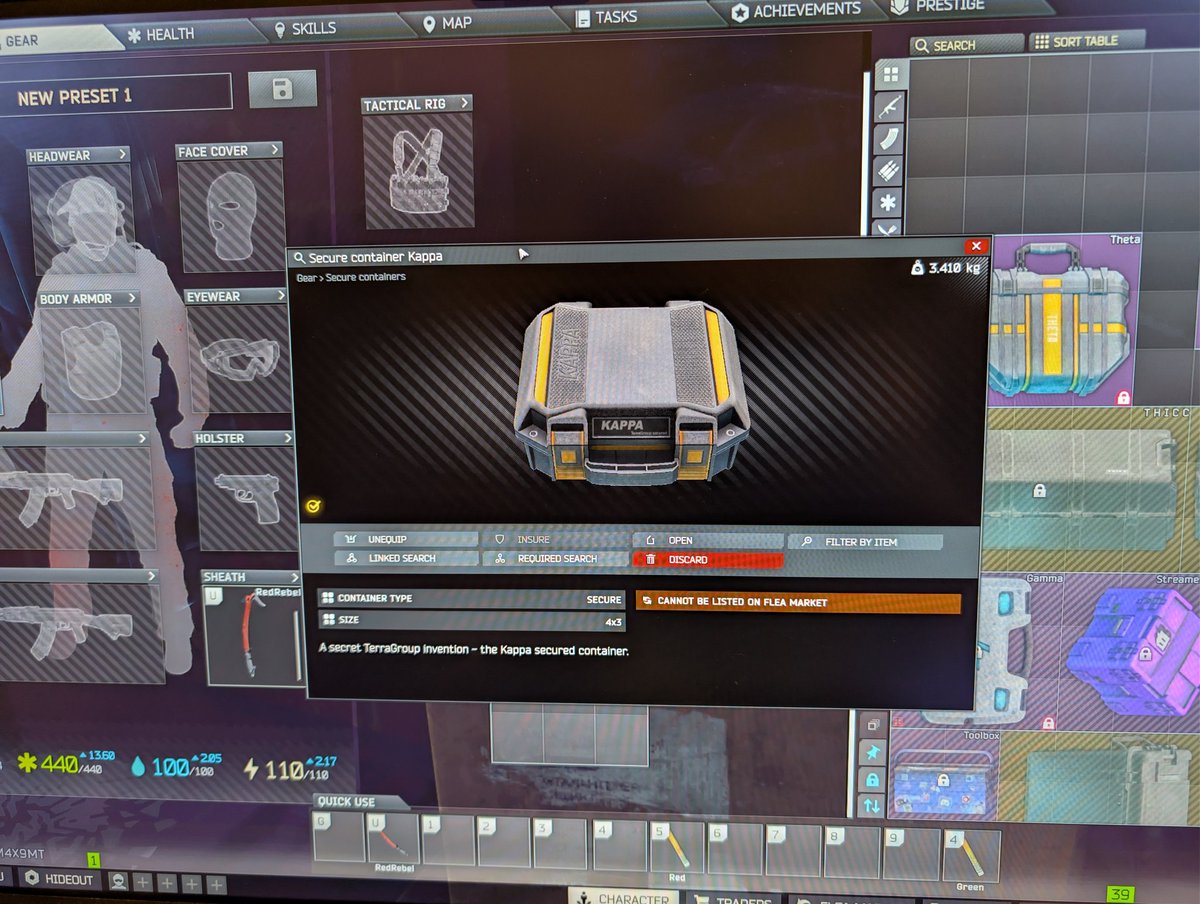Open the Traders bottom tab
Image resolution: width=1200 pixels, height=904 pixels.
tap(733, 899)
